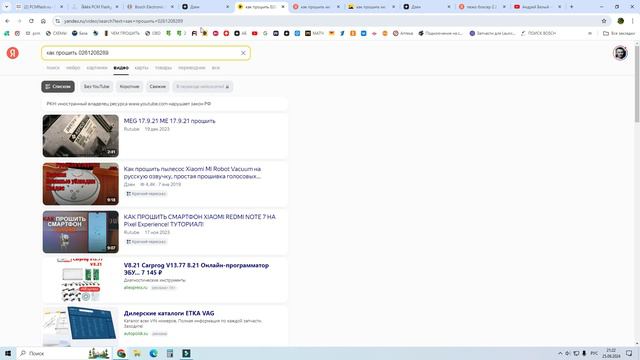This screenshot has height=360, width=640.
Task: Select the Видео search category
Action: click(x=121, y=68)
